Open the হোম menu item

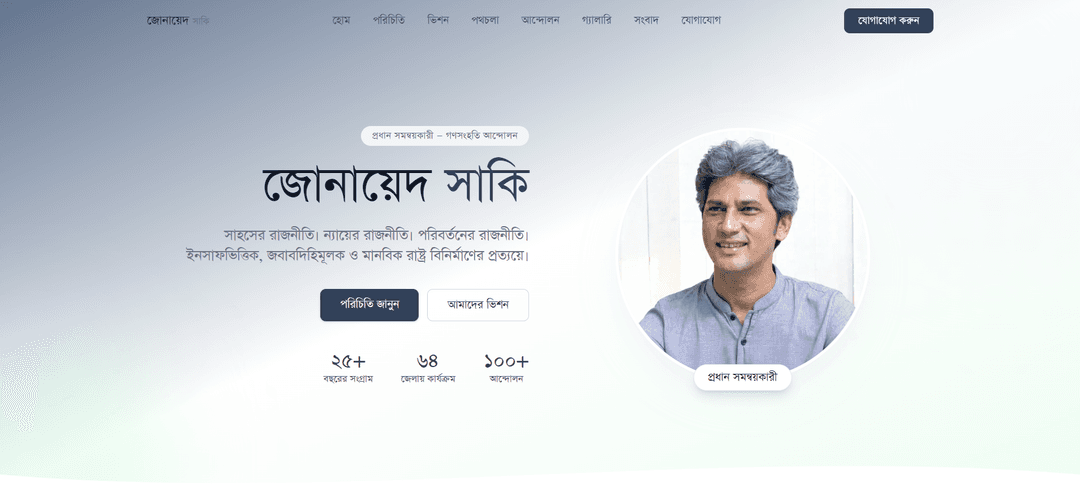click(x=341, y=20)
